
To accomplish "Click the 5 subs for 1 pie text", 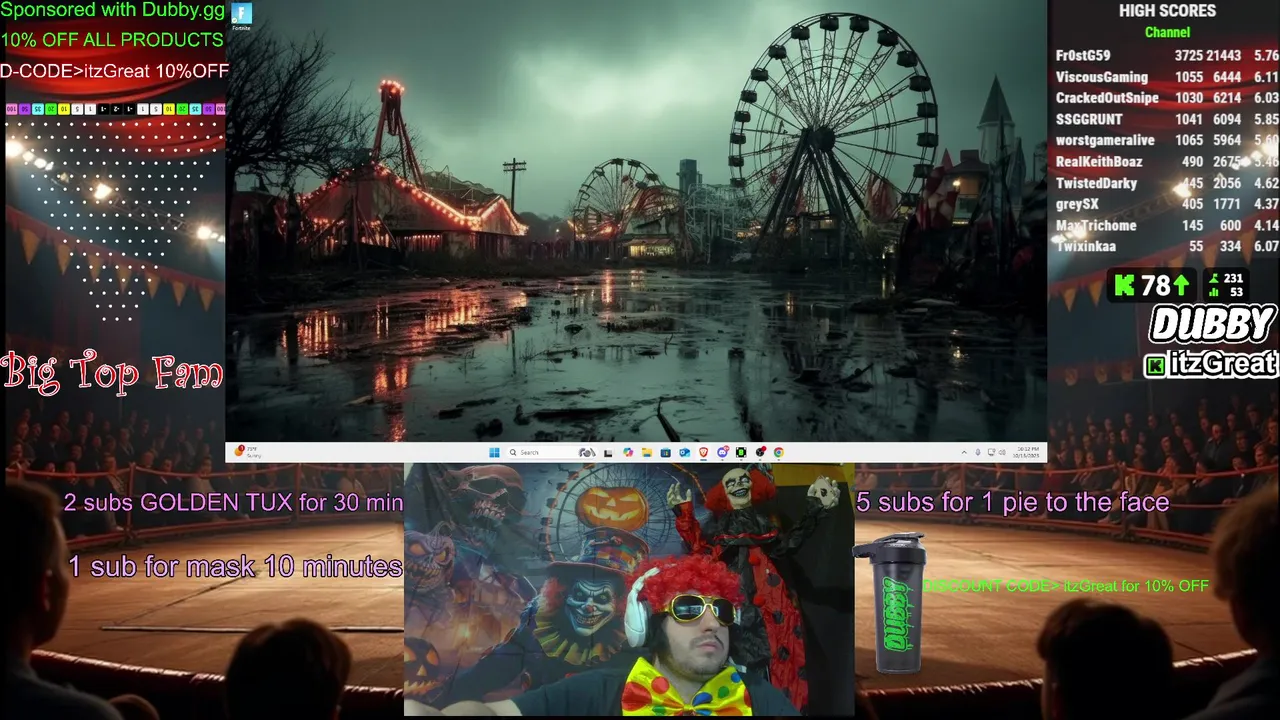I will coord(1012,502).
